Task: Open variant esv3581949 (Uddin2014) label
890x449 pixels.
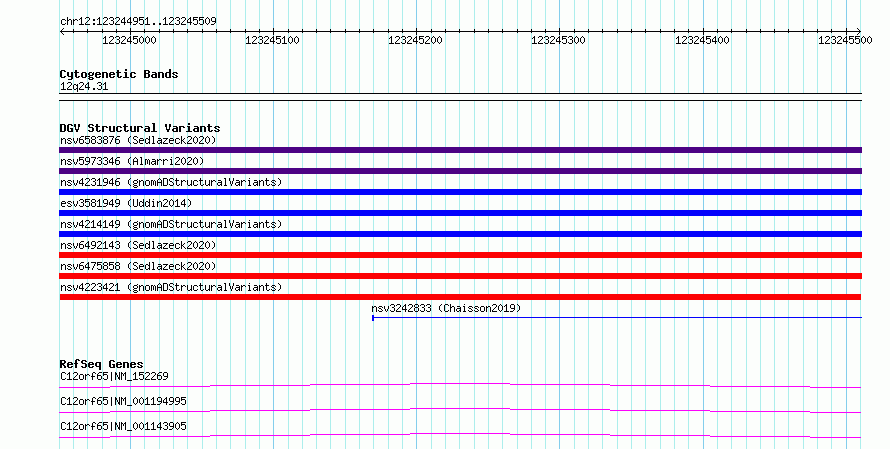Action: pyautogui.click(x=126, y=203)
